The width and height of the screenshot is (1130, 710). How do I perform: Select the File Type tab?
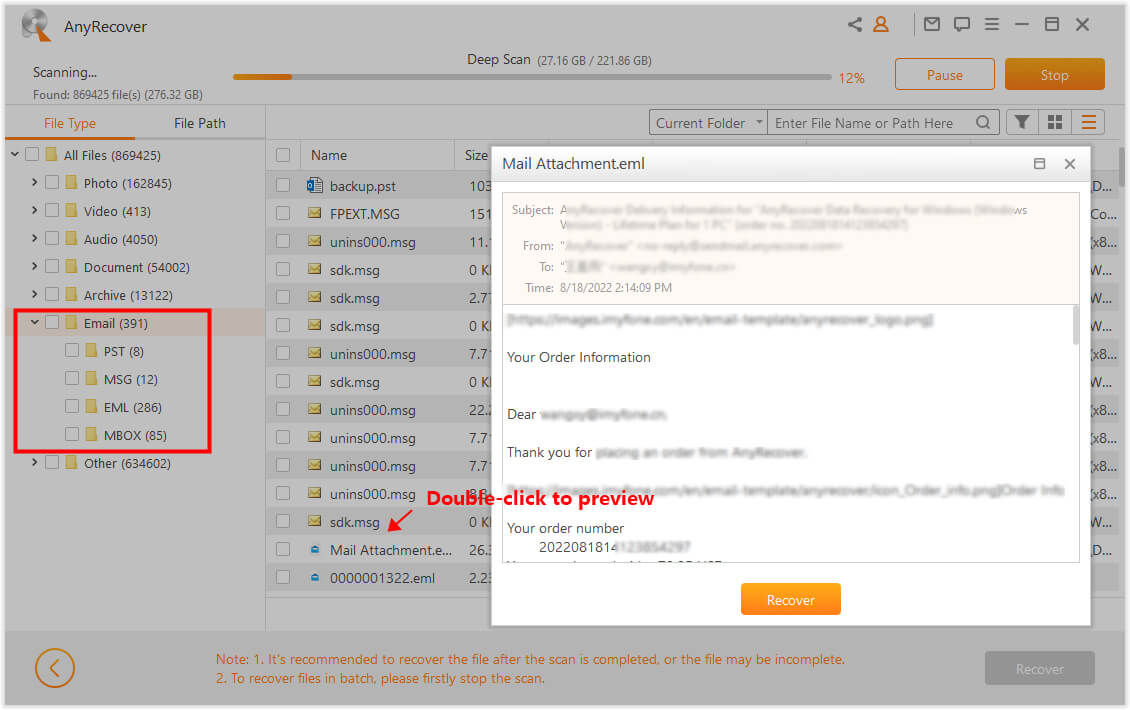tap(70, 123)
